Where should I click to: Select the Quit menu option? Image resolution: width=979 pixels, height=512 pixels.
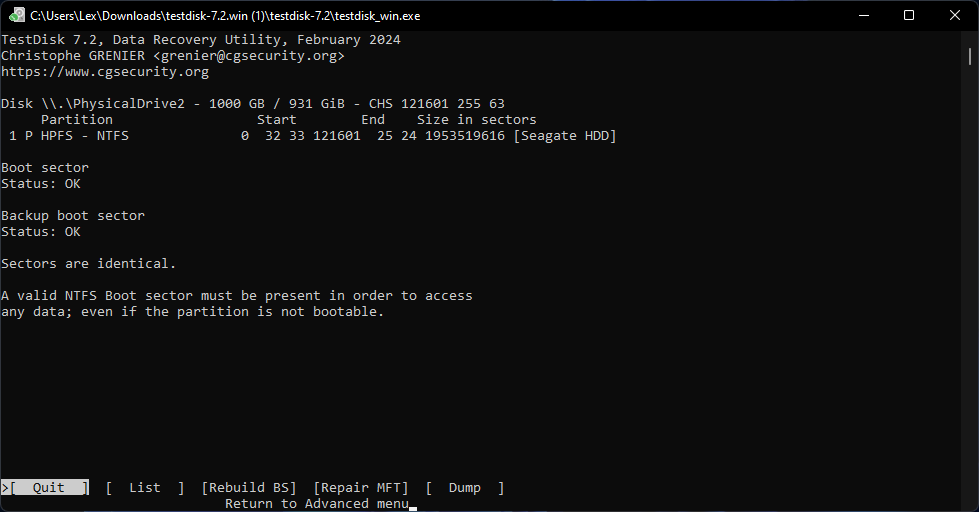point(48,488)
